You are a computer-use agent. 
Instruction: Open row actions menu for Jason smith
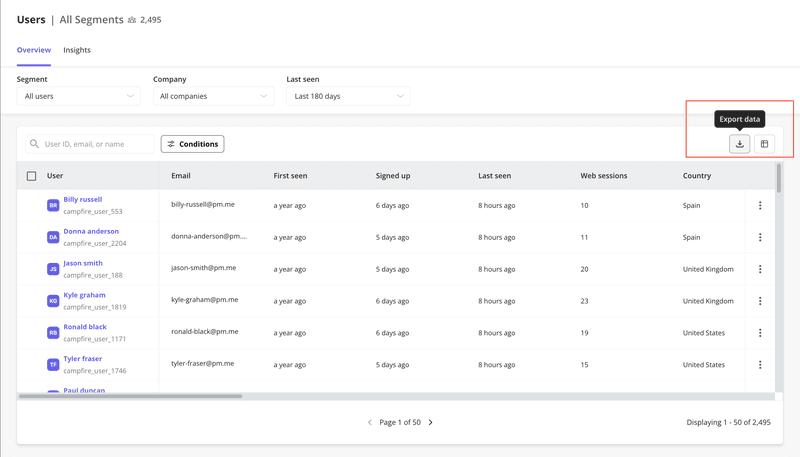coord(760,269)
